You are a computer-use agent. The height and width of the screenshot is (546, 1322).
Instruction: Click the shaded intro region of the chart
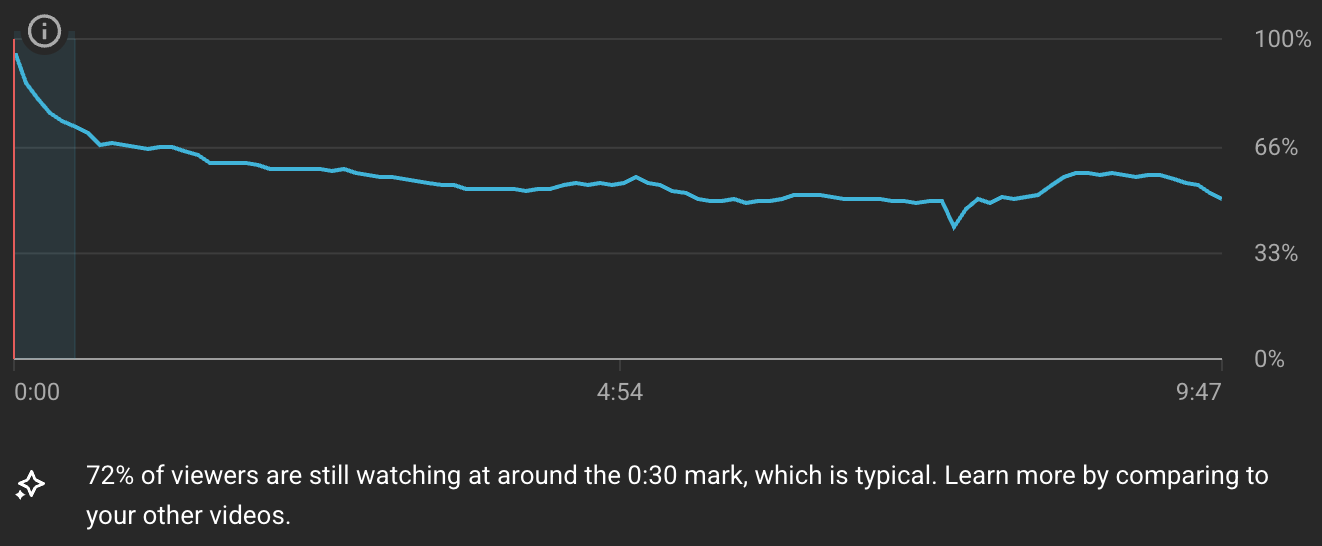(x=46, y=250)
